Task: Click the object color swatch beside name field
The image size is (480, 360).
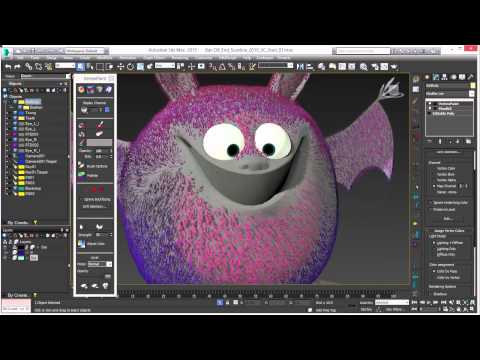Action: coord(473,86)
